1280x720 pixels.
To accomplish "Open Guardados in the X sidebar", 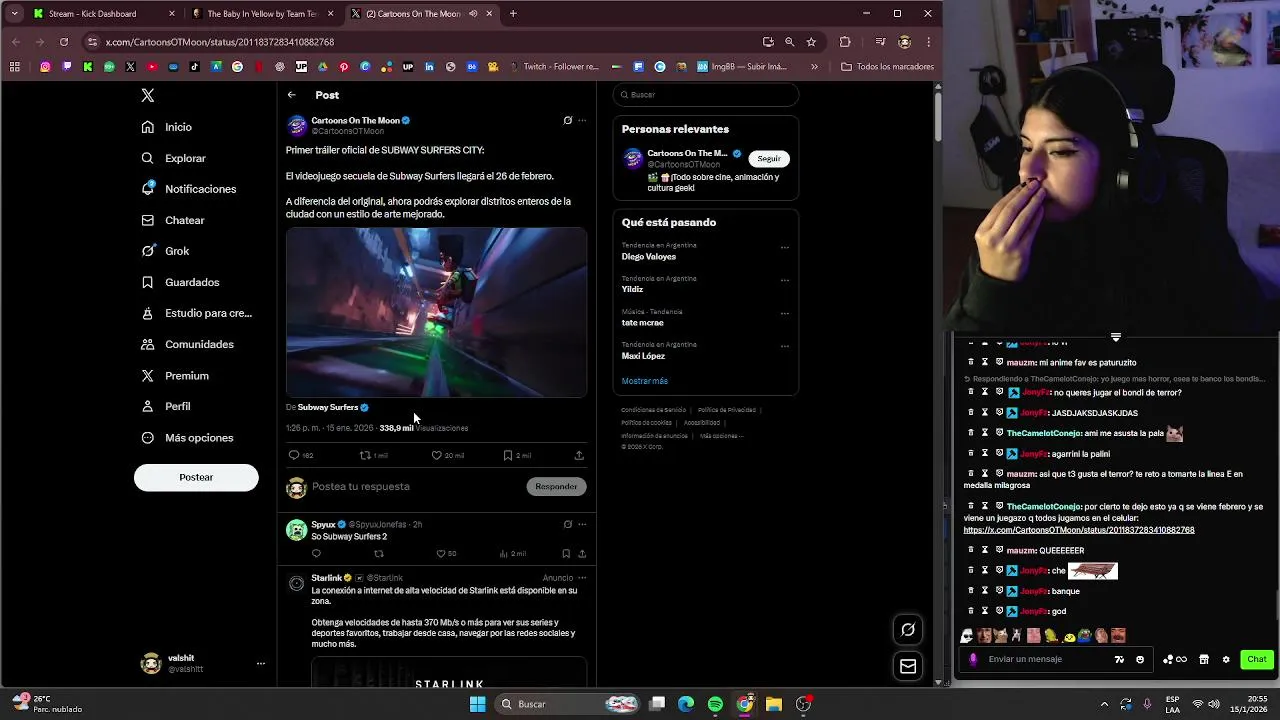I will (181, 282).
